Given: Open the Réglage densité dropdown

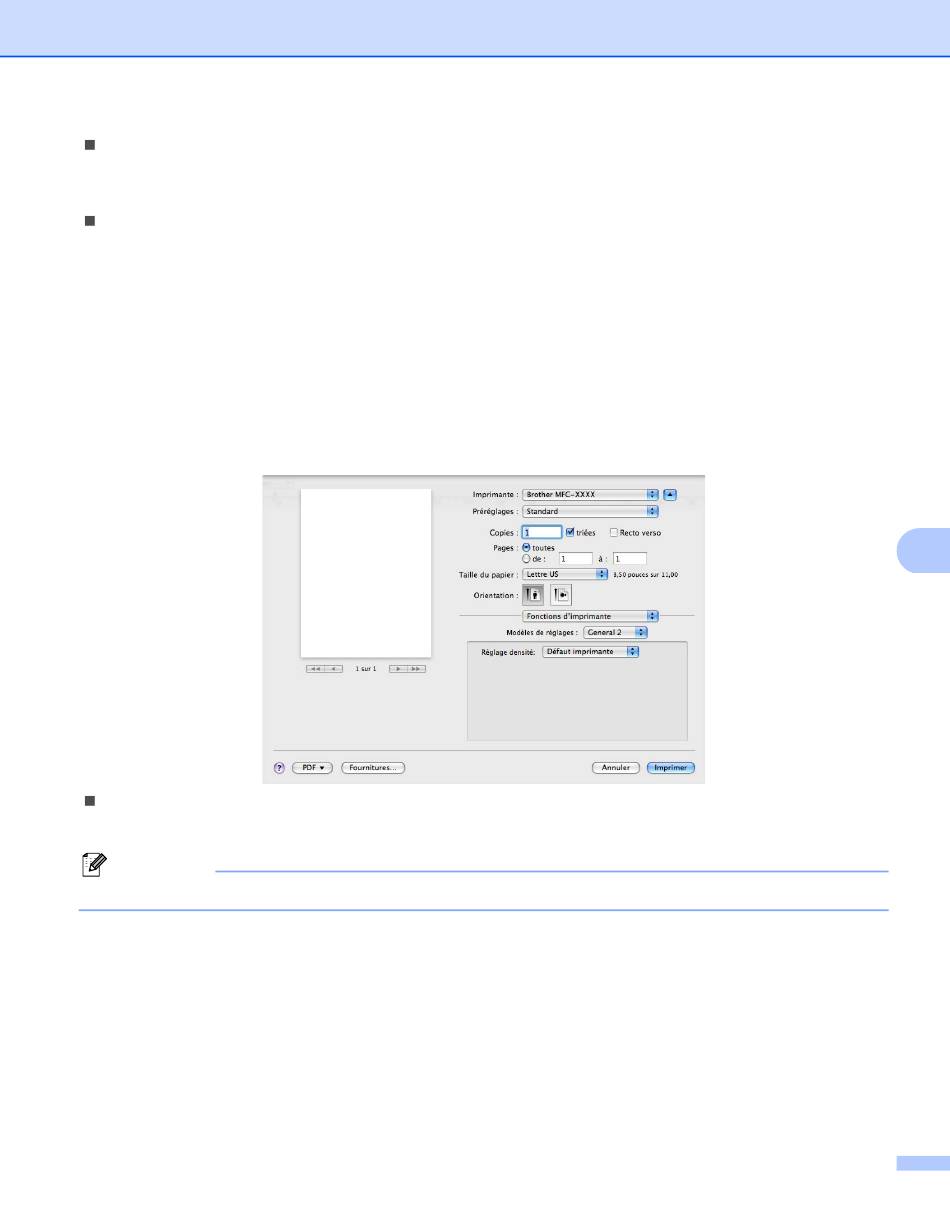Looking at the screenshot, I should (x=590, y=651).
